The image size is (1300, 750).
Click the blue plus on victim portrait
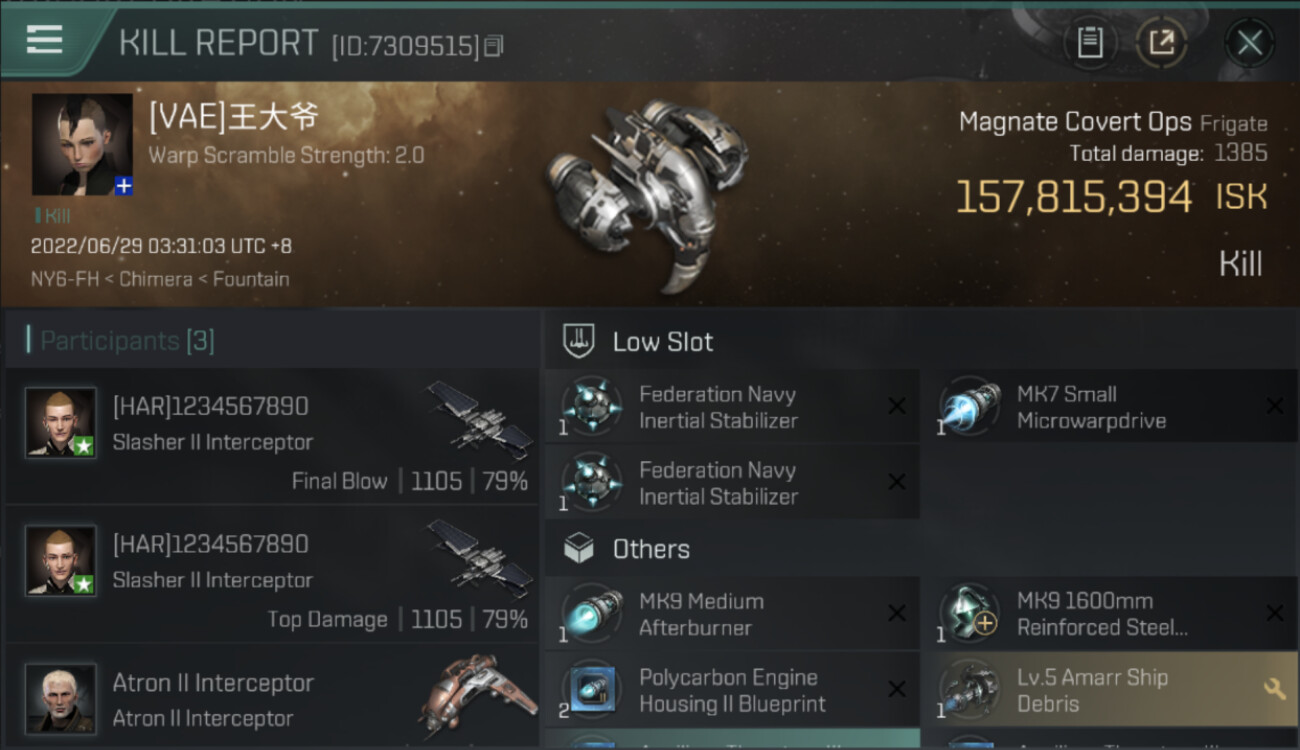[x=123, y=186]
